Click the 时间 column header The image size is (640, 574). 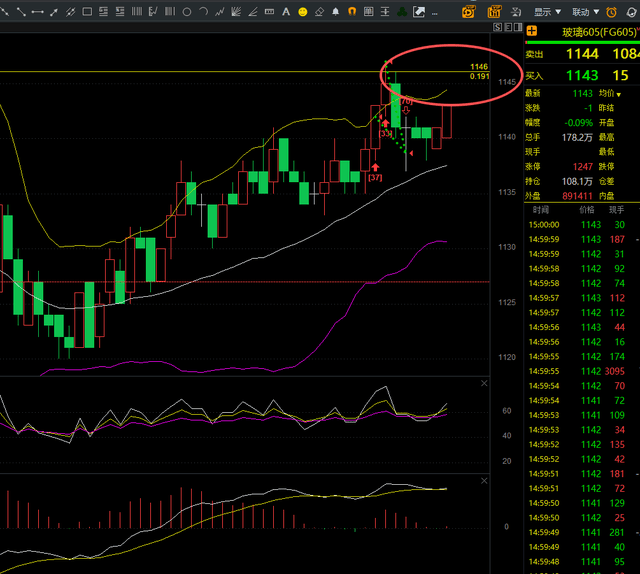pyautogui.click(x=541, y=210)
